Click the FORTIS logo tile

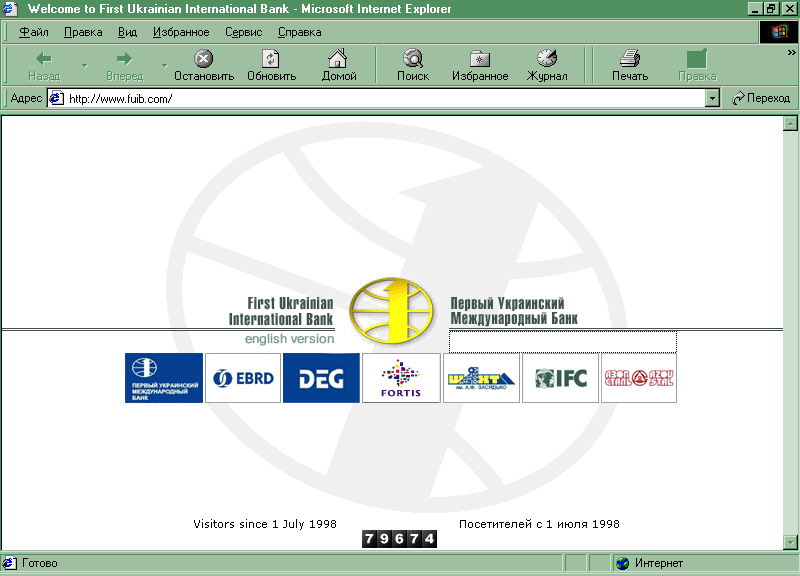pos(401,378)
